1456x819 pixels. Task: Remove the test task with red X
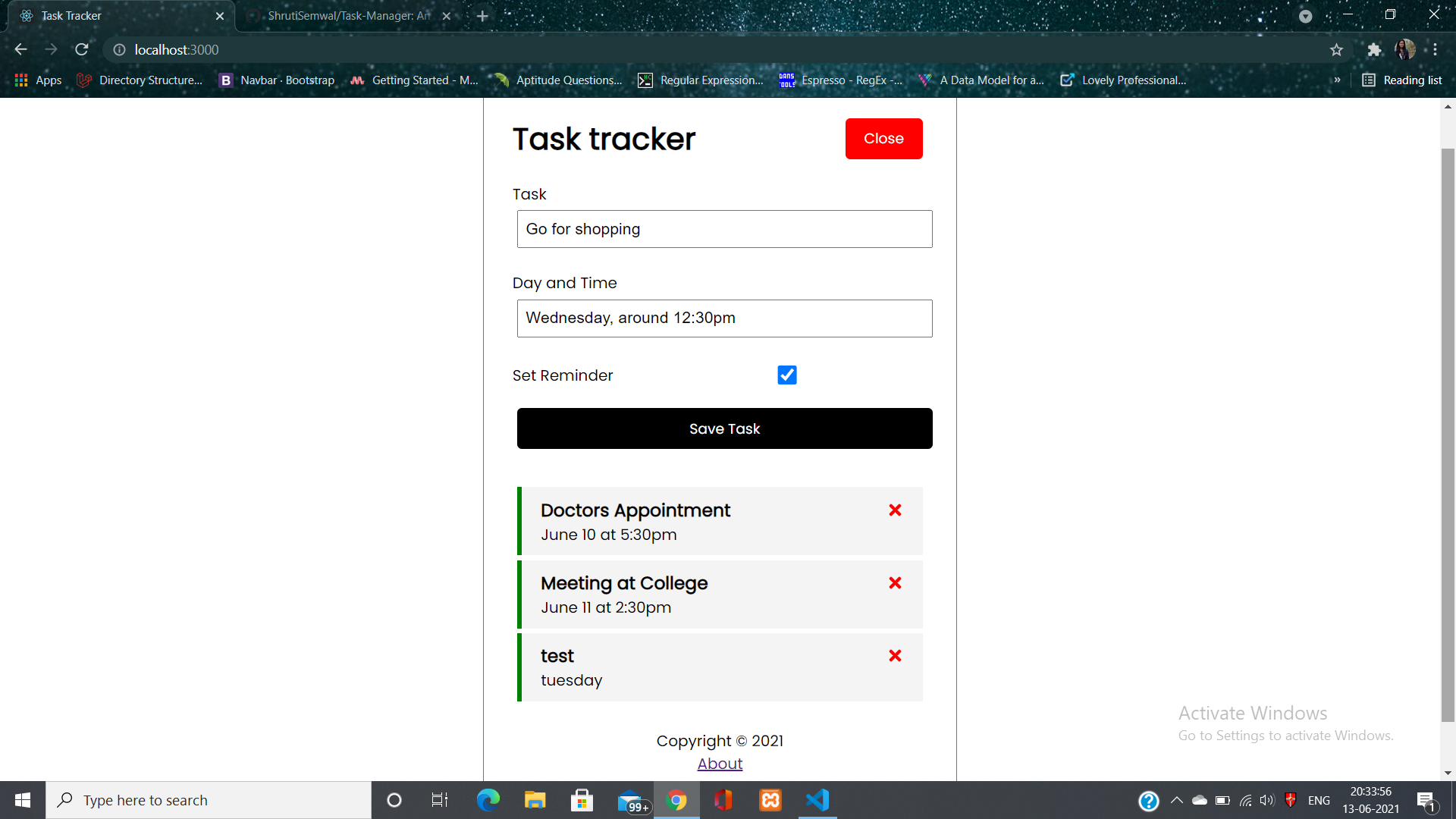[x=895, y=656]
